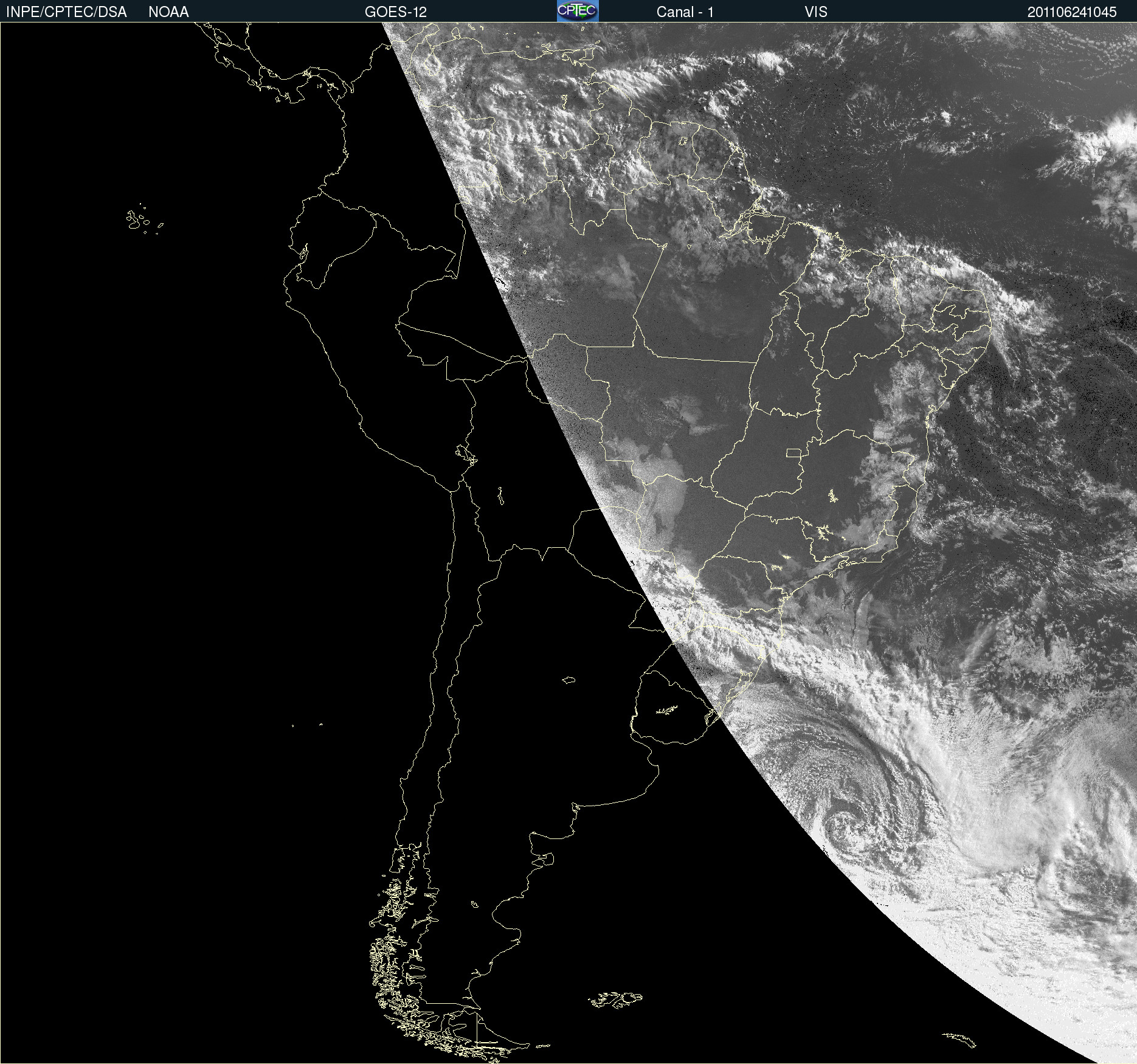Screen dimensions: 1137x1064
Task: Click the NOAA label in the header
Action: pyautogui.click(x=168, y=12)
